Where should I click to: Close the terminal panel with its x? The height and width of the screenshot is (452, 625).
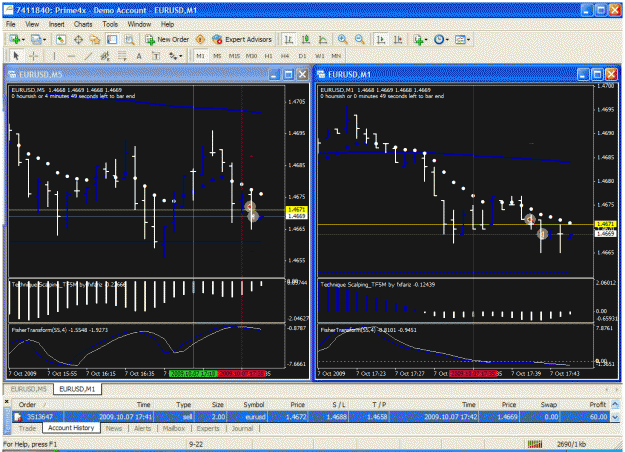click(6, 401)
